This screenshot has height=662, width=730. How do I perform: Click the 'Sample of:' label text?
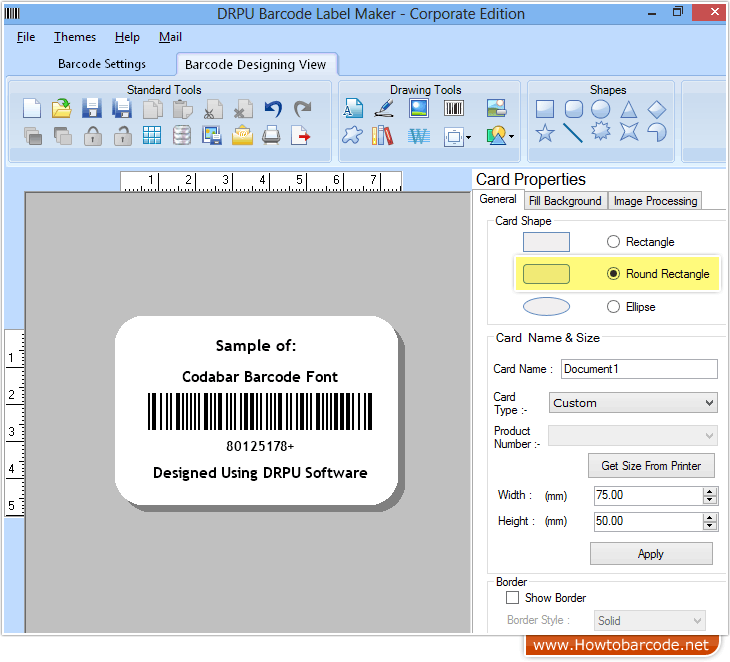click(256, 345)
